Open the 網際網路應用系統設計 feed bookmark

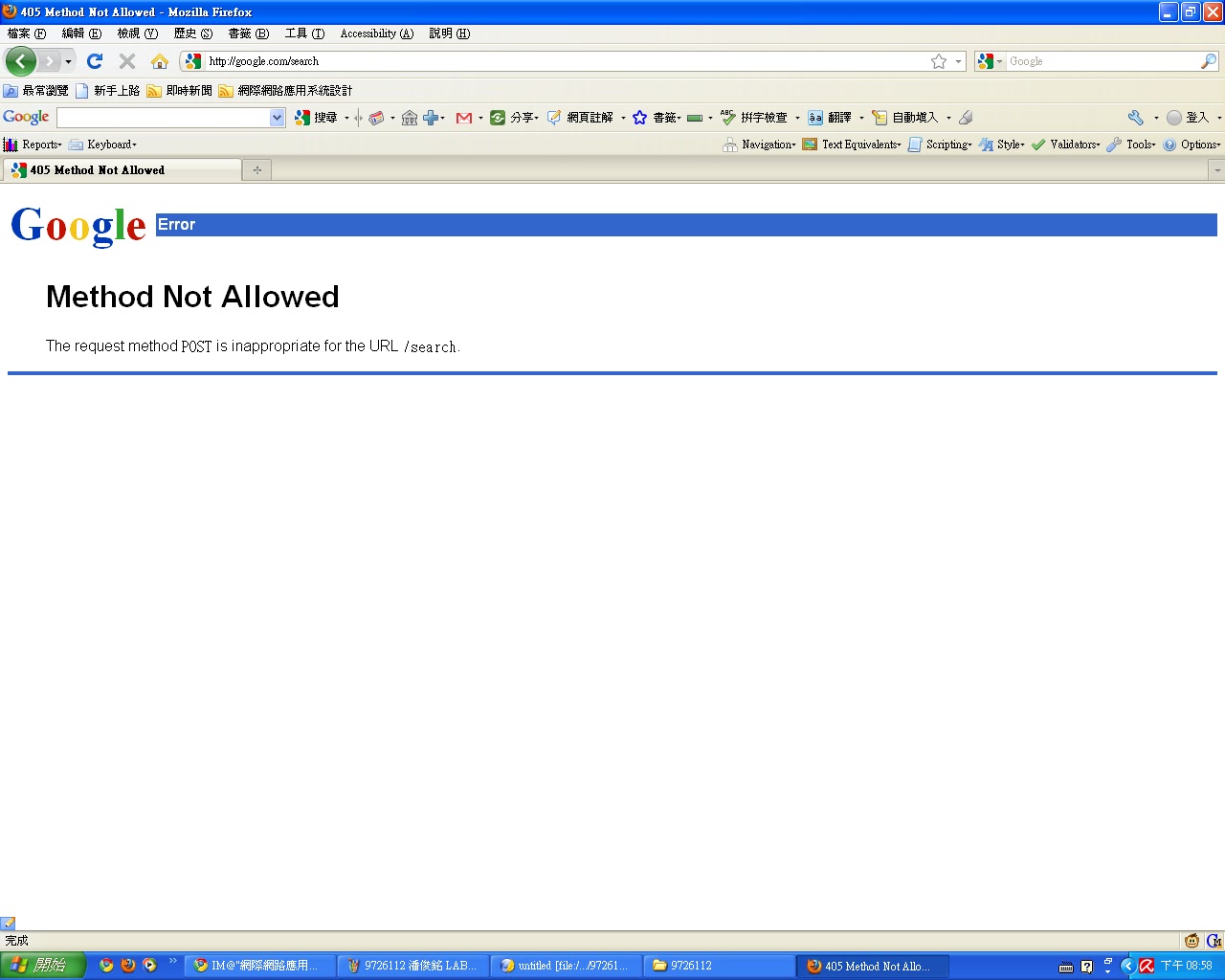(x=285, y=91)
